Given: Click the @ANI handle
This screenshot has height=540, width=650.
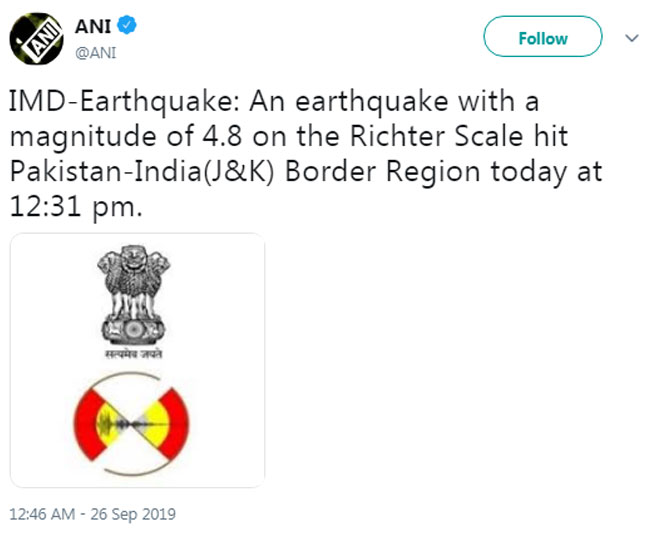Looking at the screenshot, I should click(x=96, y=53).
